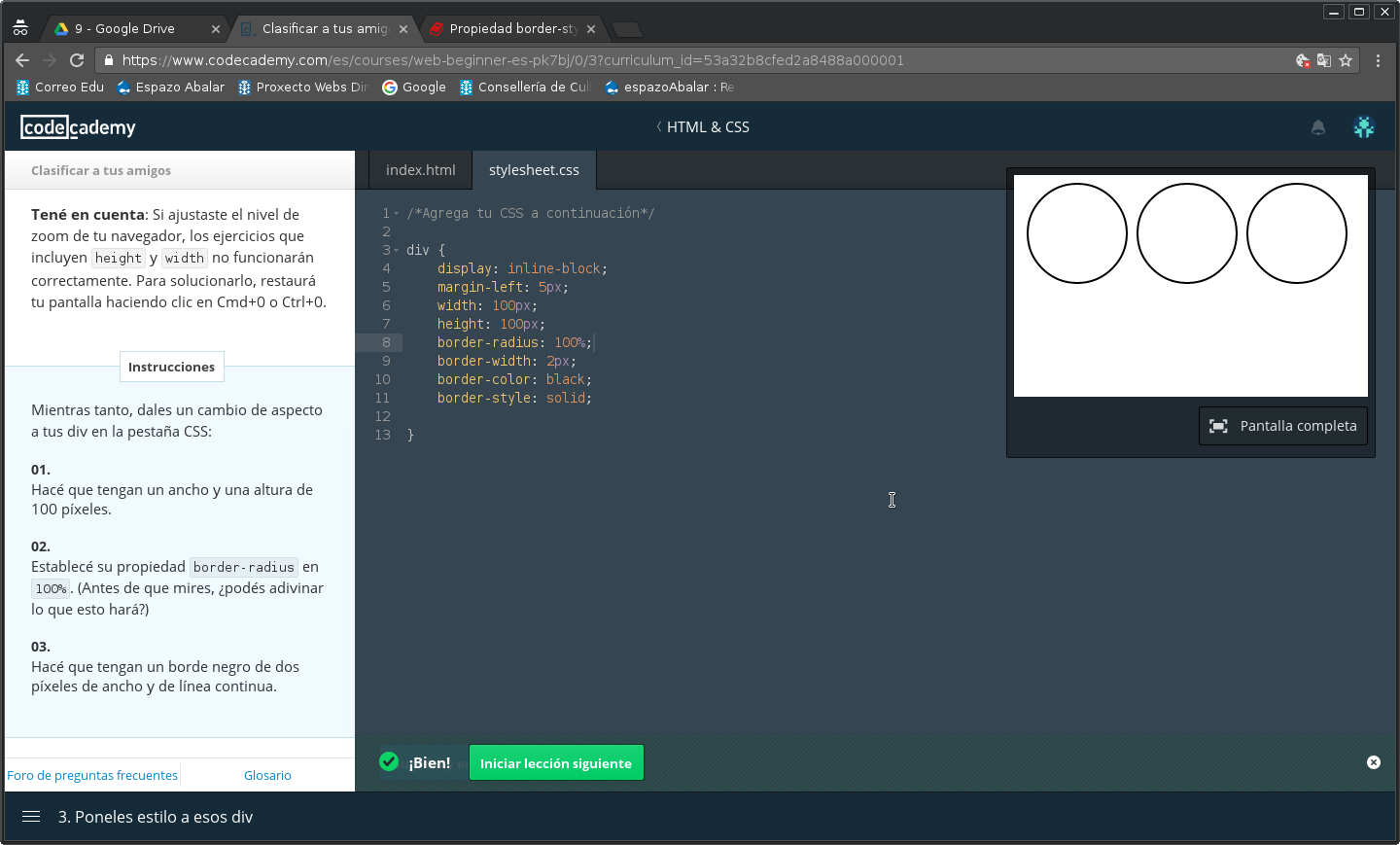Click the Codecademy profile avatar icon
1400x845 pixels.
click(x=1364, y=126)
